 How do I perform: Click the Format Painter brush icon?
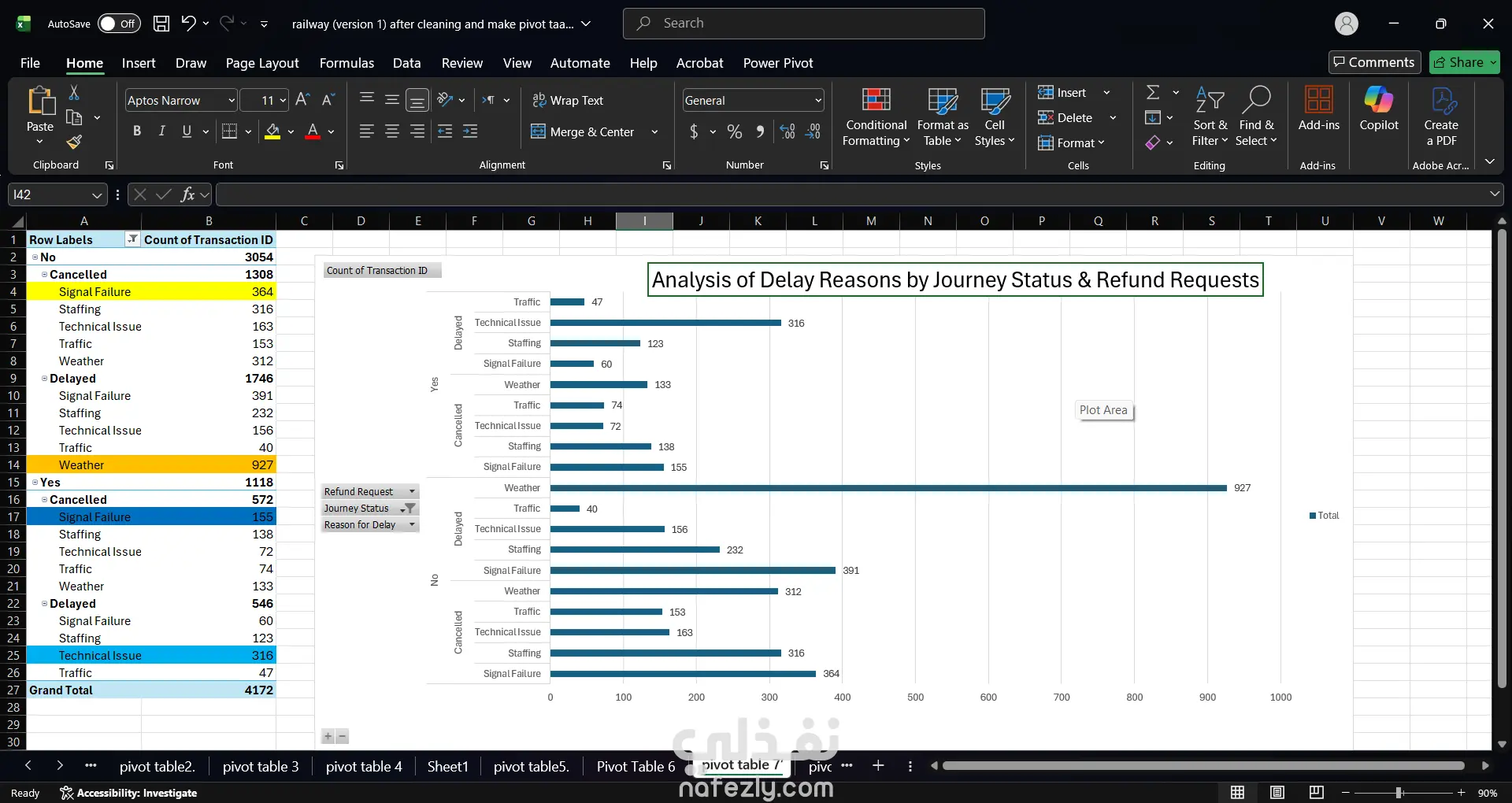[x=74, y=142]
